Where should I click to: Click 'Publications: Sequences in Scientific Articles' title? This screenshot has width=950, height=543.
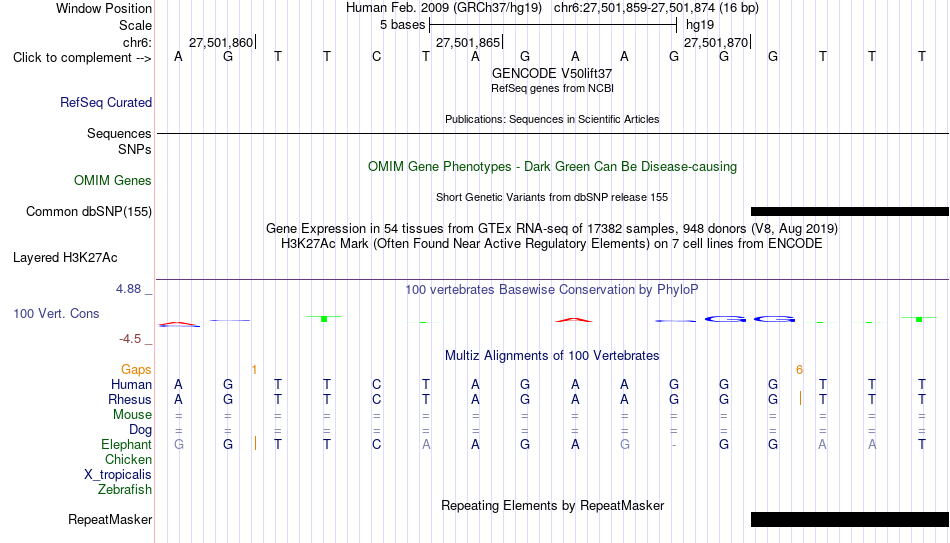click(552, 119)
